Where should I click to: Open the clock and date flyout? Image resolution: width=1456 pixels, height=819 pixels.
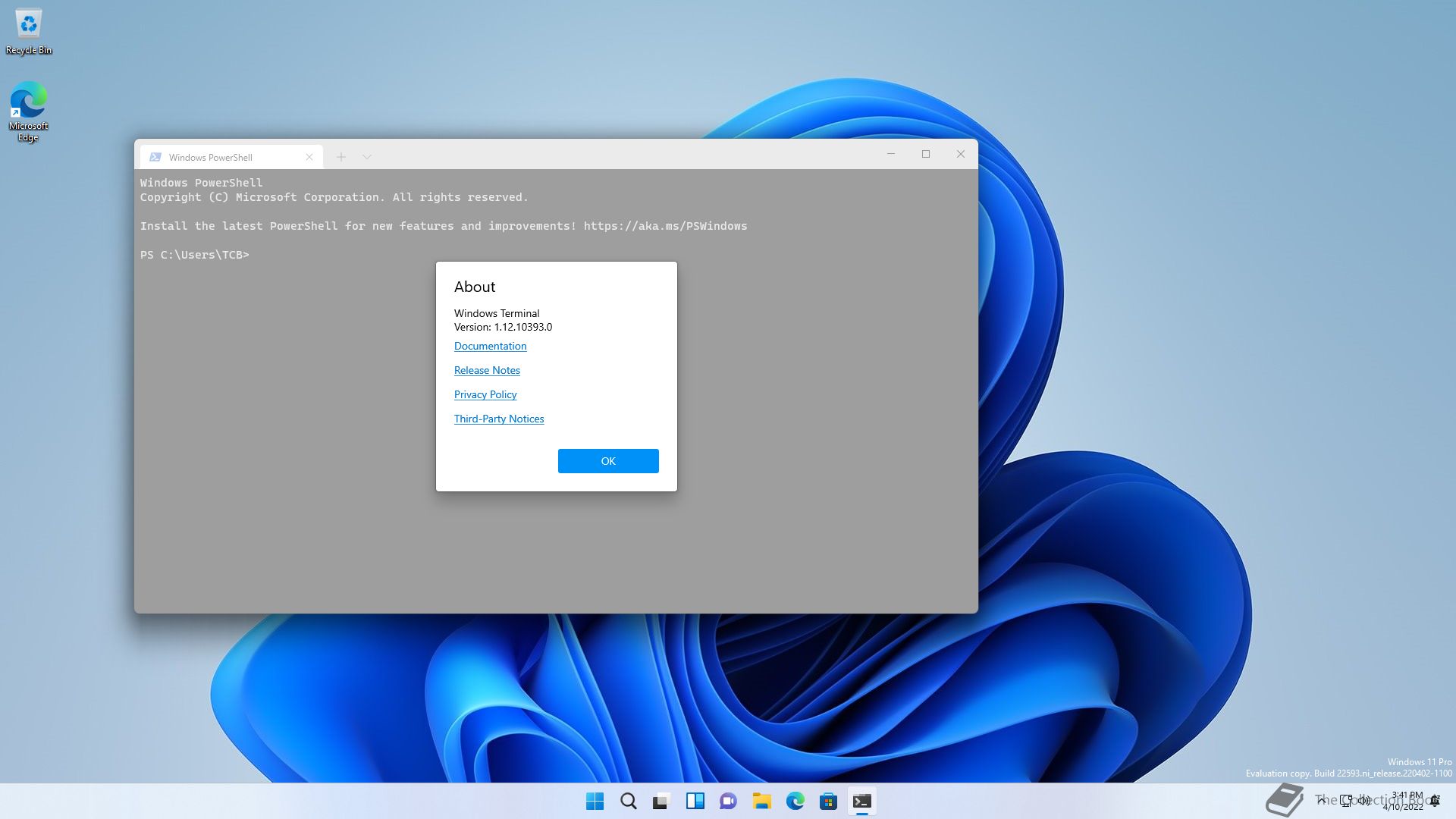(1403, 801)
